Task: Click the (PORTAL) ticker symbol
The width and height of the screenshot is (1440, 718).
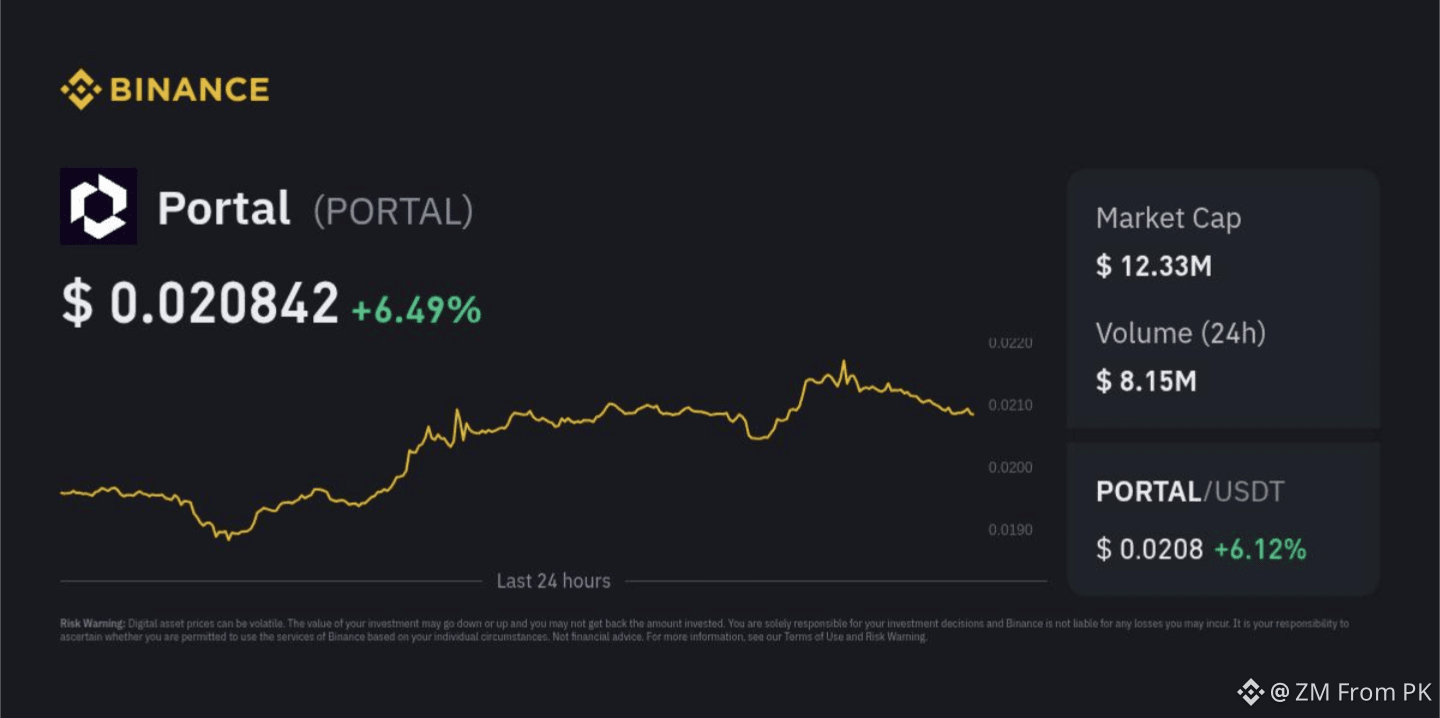Action: 393,211
